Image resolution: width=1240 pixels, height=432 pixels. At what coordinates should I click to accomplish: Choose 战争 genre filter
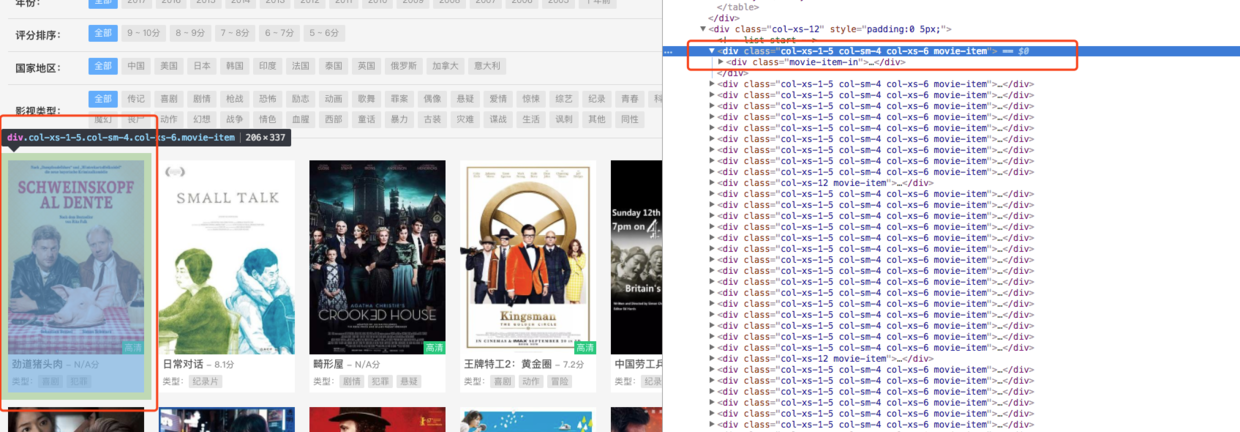point(235,119)
